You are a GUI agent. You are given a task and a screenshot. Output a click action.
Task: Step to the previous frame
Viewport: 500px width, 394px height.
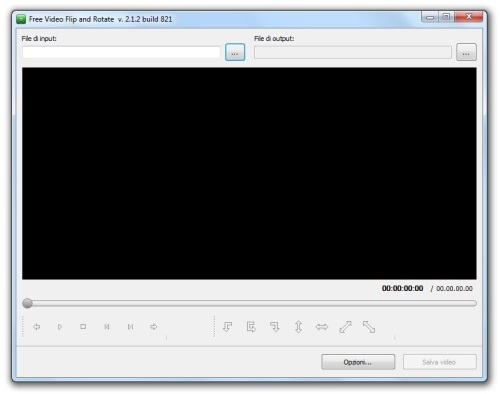point(107,327)
